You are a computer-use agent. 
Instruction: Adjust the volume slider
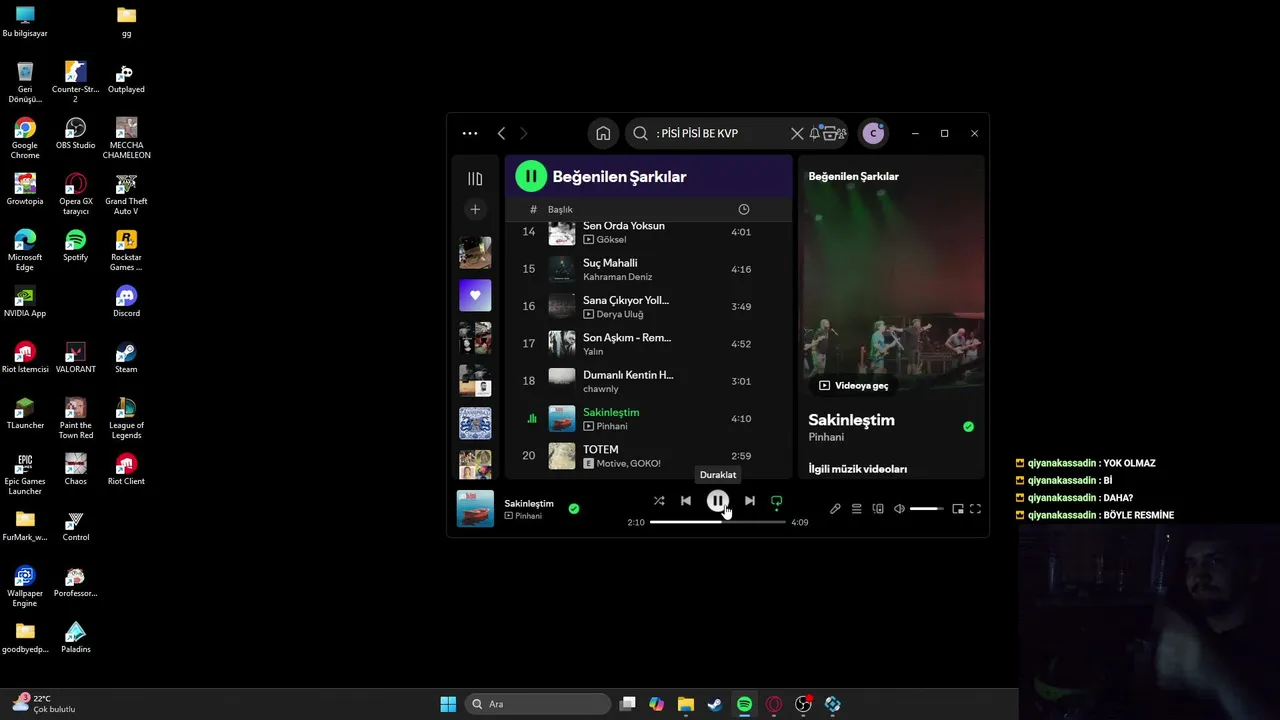point(926,509)
